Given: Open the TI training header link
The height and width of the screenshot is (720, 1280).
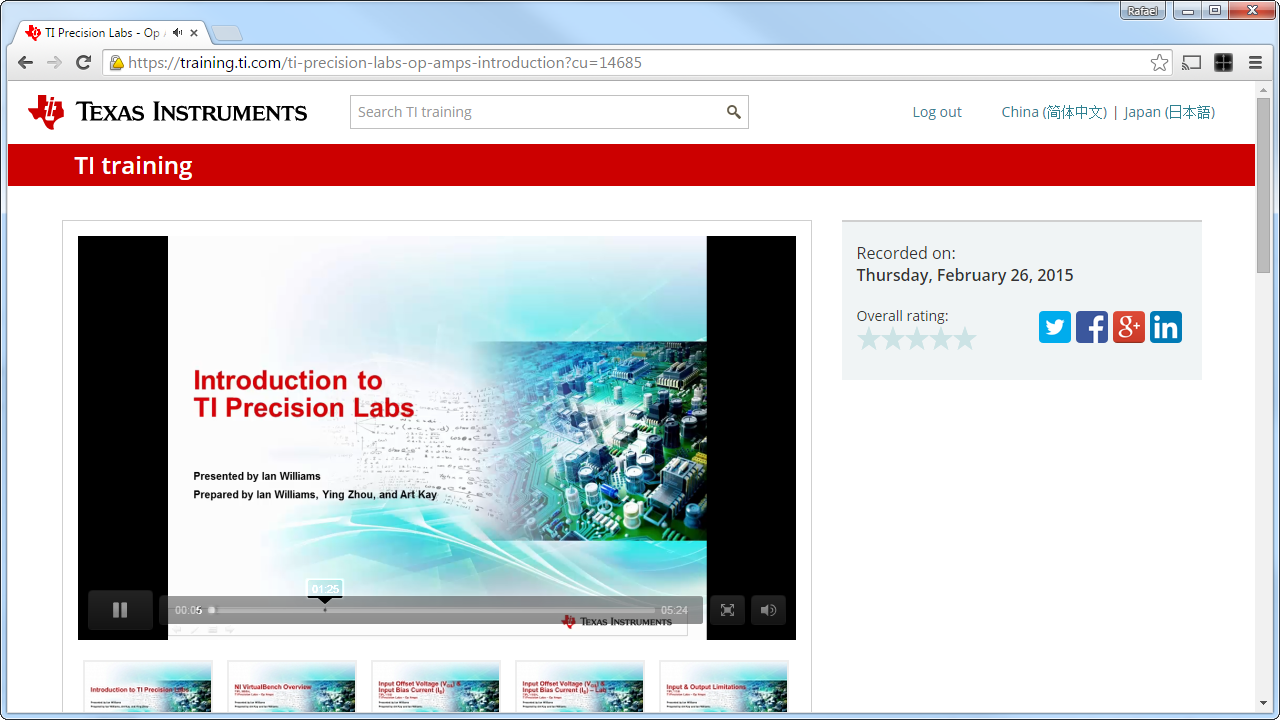Looking at the screenshot, I should tap(133, 166).
